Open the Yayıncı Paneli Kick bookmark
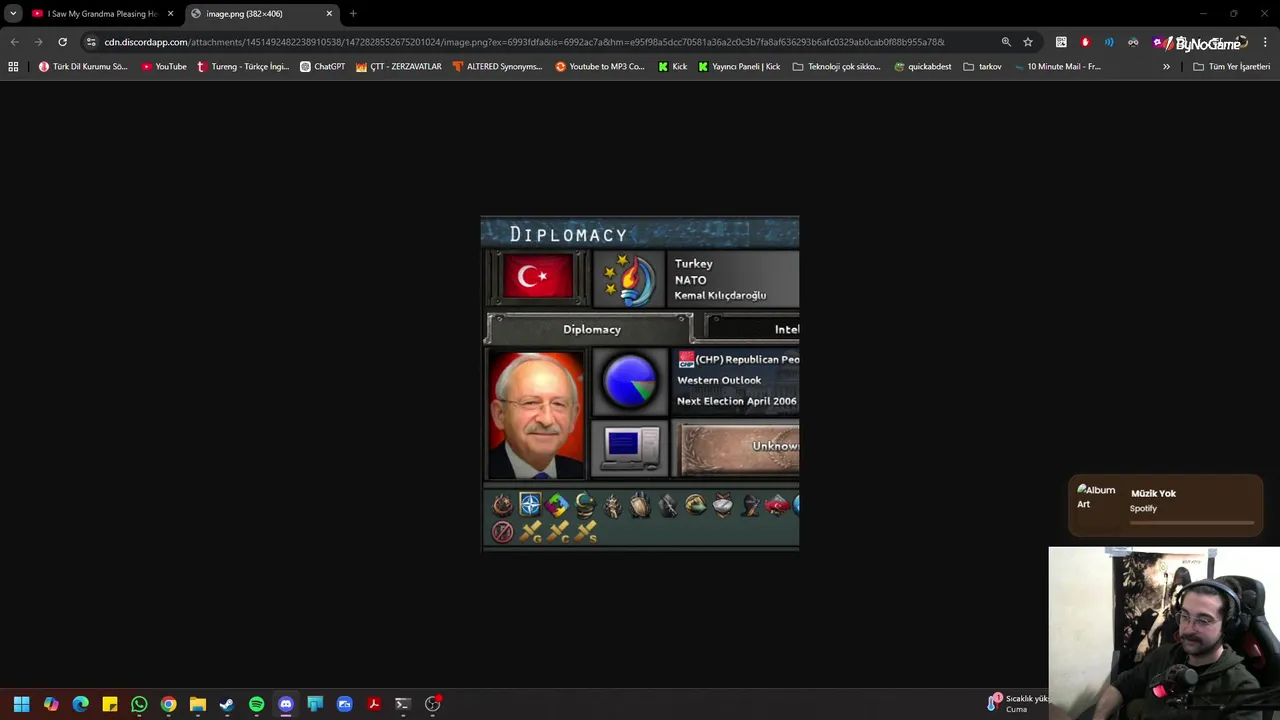 click(739, 67)
